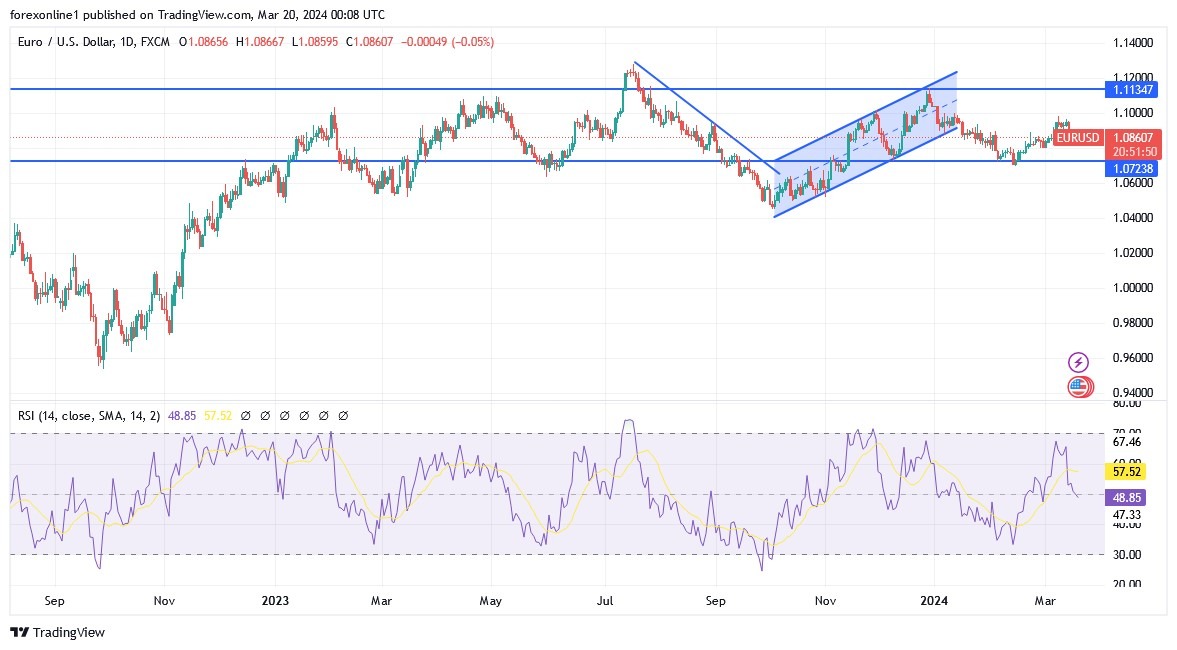Click the TradingView logo in the corner

point(58,632)
